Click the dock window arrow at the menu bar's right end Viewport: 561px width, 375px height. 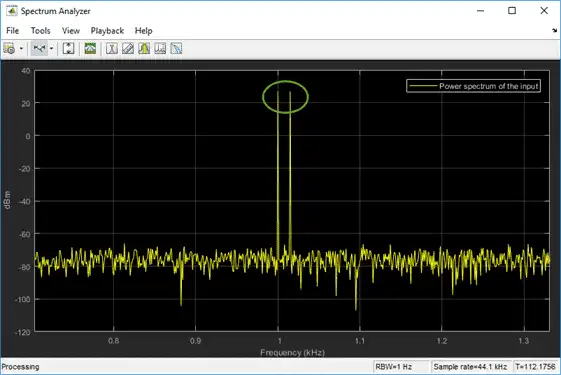[x=554, y=31]
